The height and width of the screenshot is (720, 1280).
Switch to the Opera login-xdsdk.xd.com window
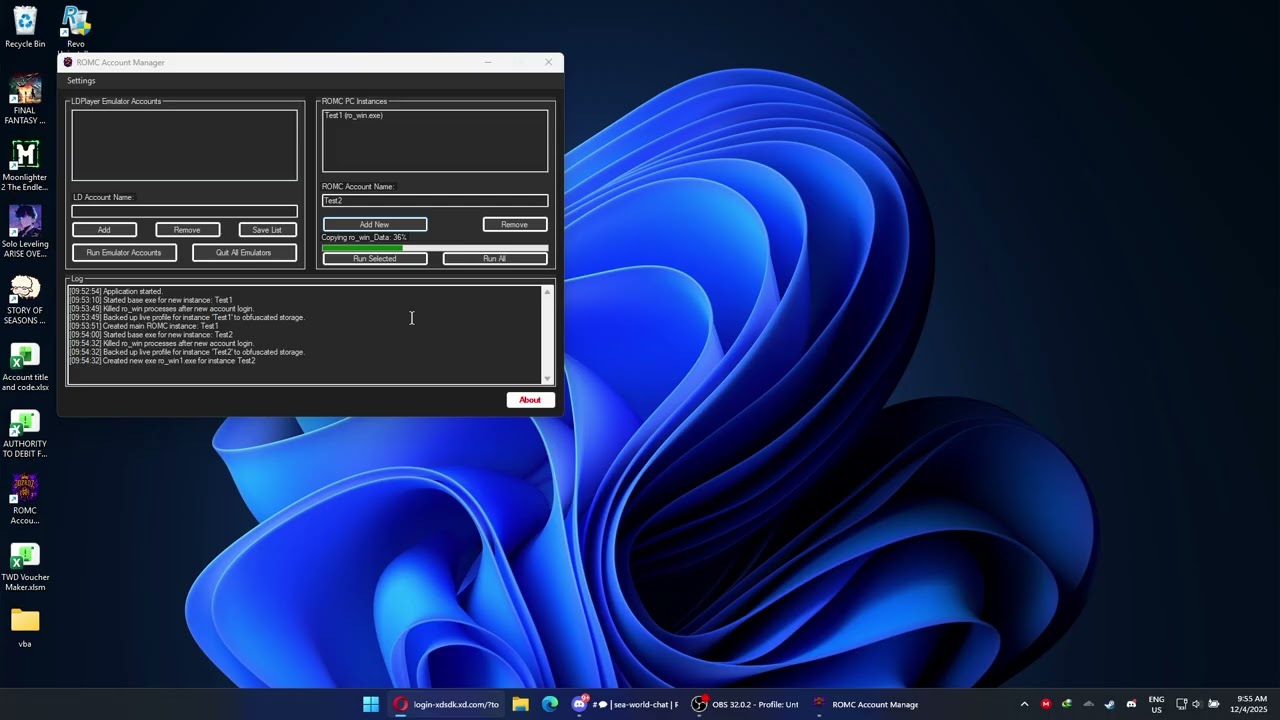pyautogui.click(x=446, y=704)
